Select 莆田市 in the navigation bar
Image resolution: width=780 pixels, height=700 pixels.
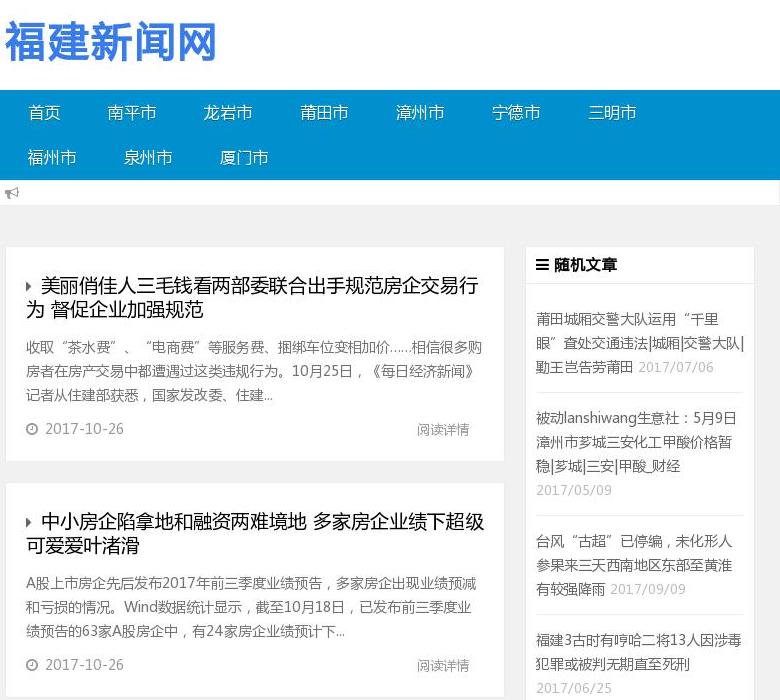point(324,112)
